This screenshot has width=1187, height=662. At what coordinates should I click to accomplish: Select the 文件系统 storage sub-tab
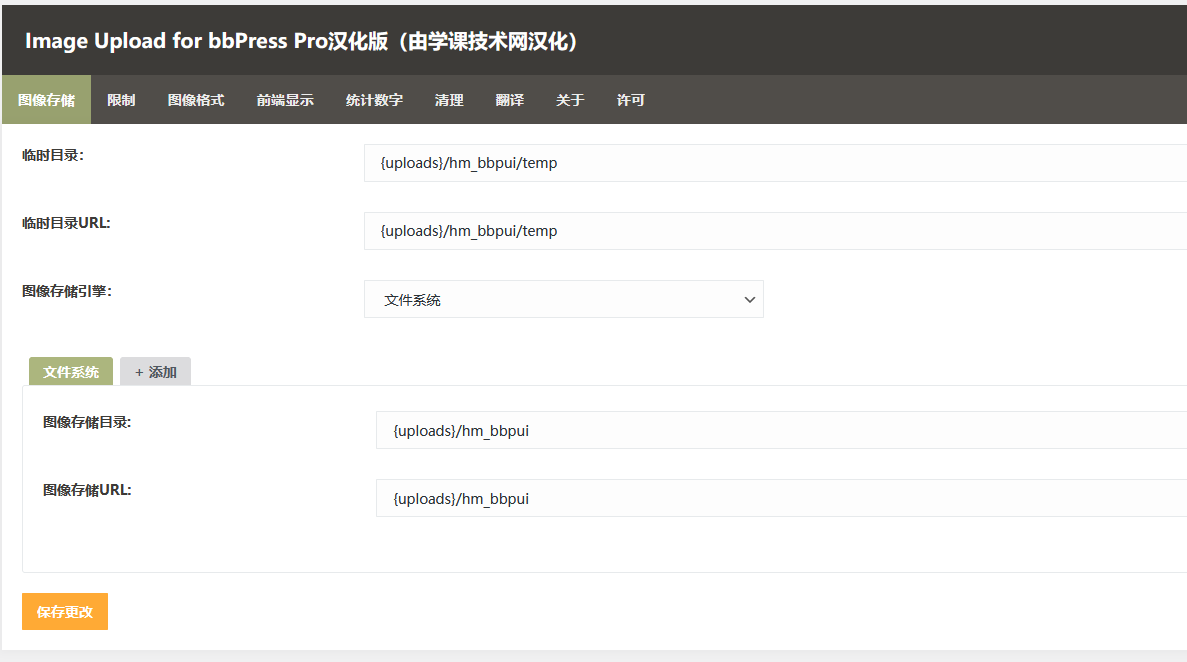[71, 372]
